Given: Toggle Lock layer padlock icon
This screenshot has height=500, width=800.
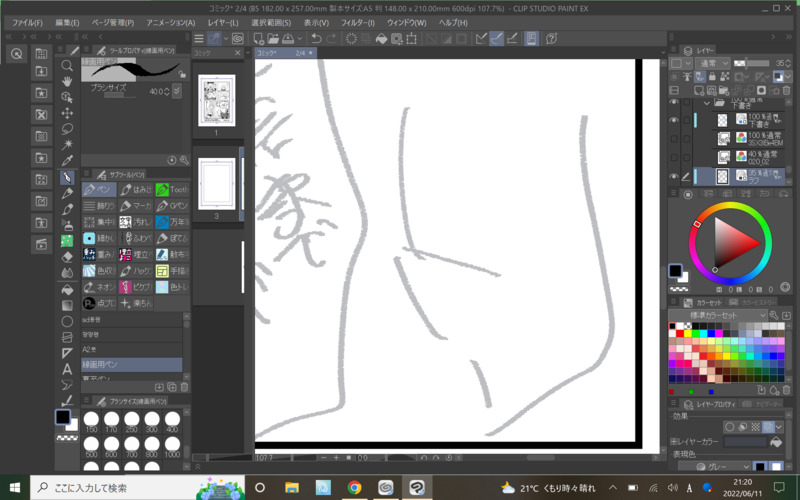Looking at the screenshot, I should coord(712,77).
